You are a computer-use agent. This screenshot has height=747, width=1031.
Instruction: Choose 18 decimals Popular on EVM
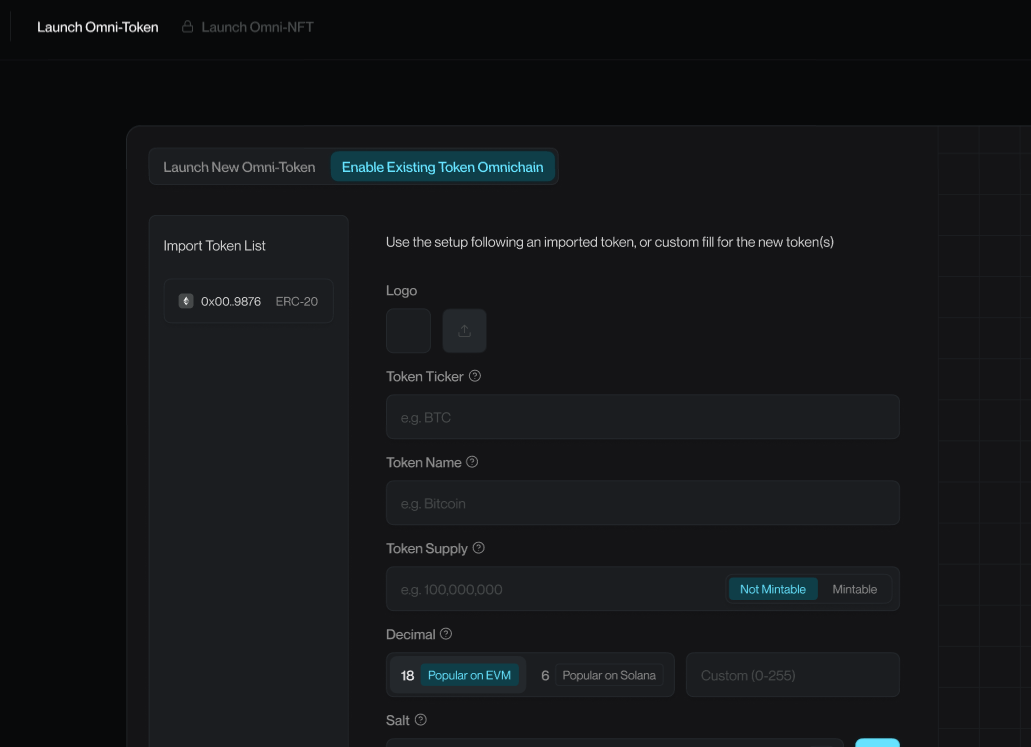457,676
